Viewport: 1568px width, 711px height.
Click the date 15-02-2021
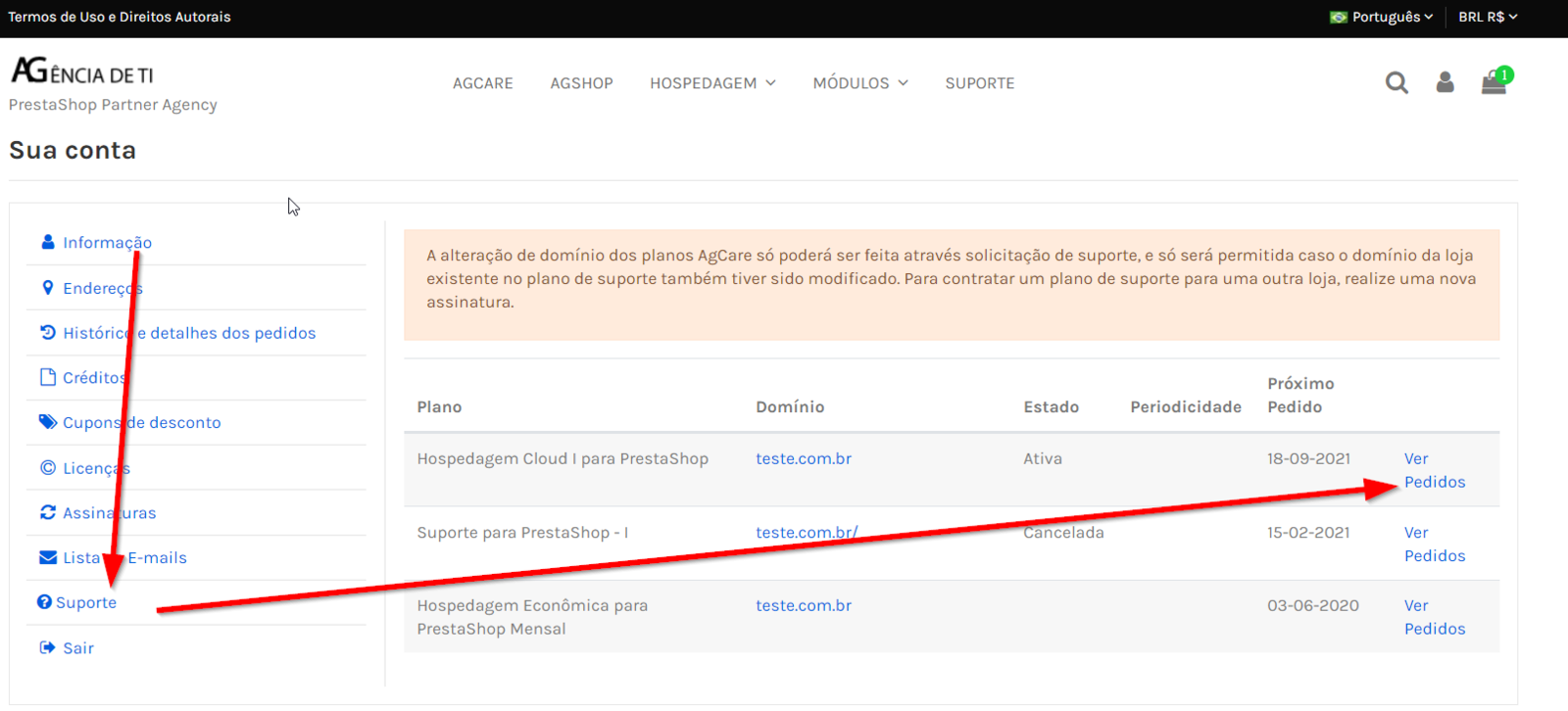click(x=1308, y=532)
